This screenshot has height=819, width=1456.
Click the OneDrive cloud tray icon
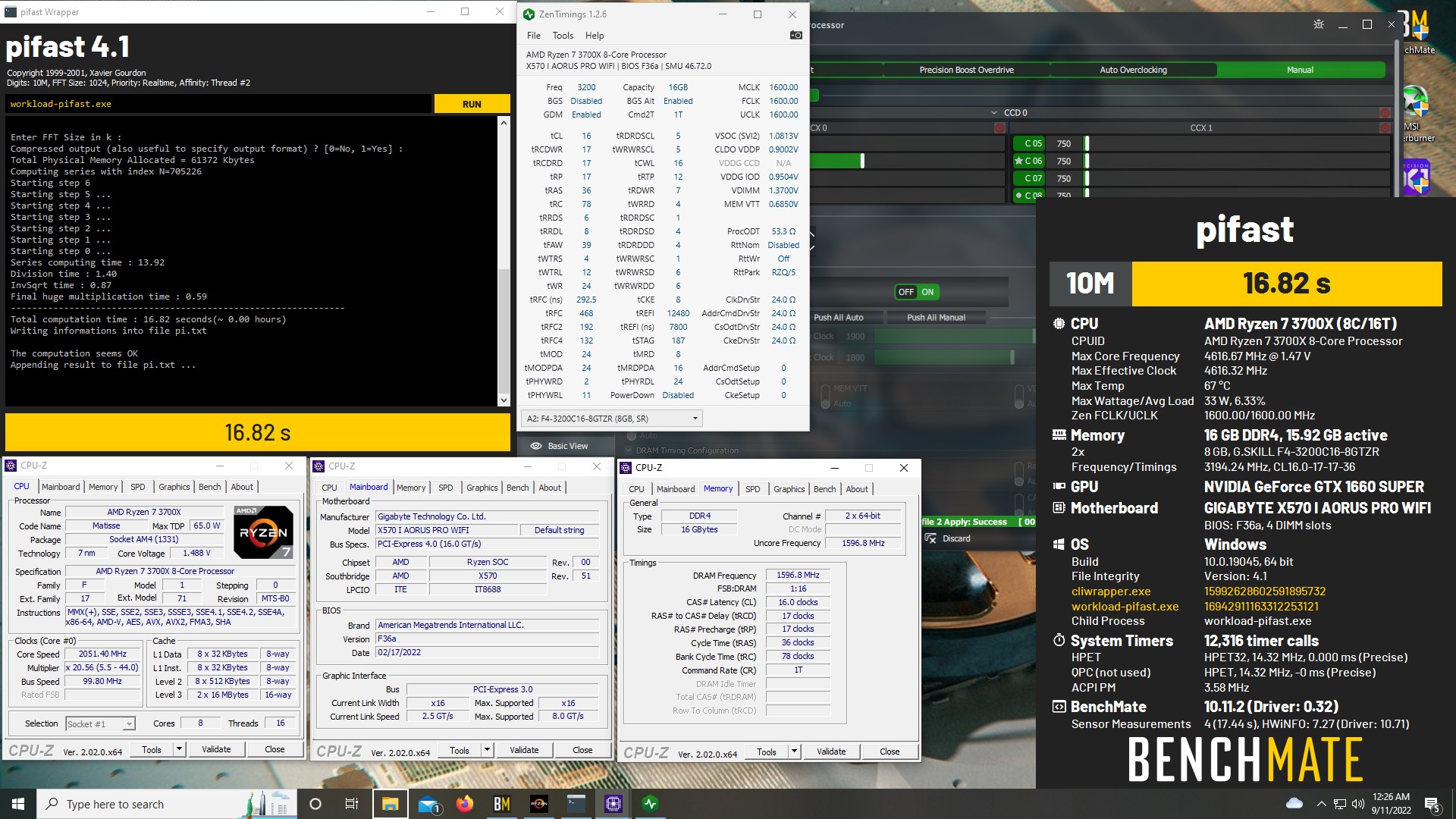tap(1294, 804)
